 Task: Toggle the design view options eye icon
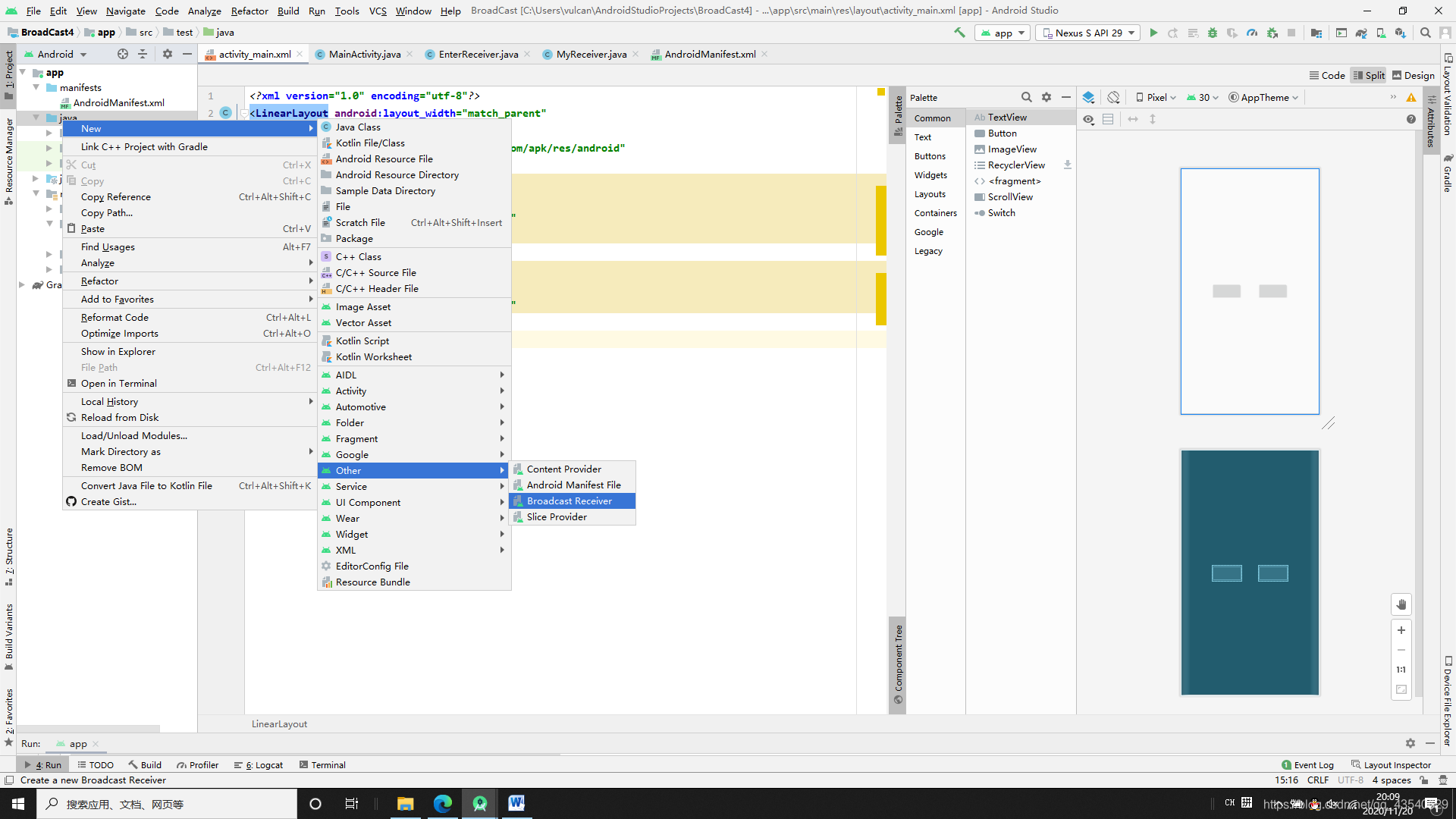[1088, 119]
